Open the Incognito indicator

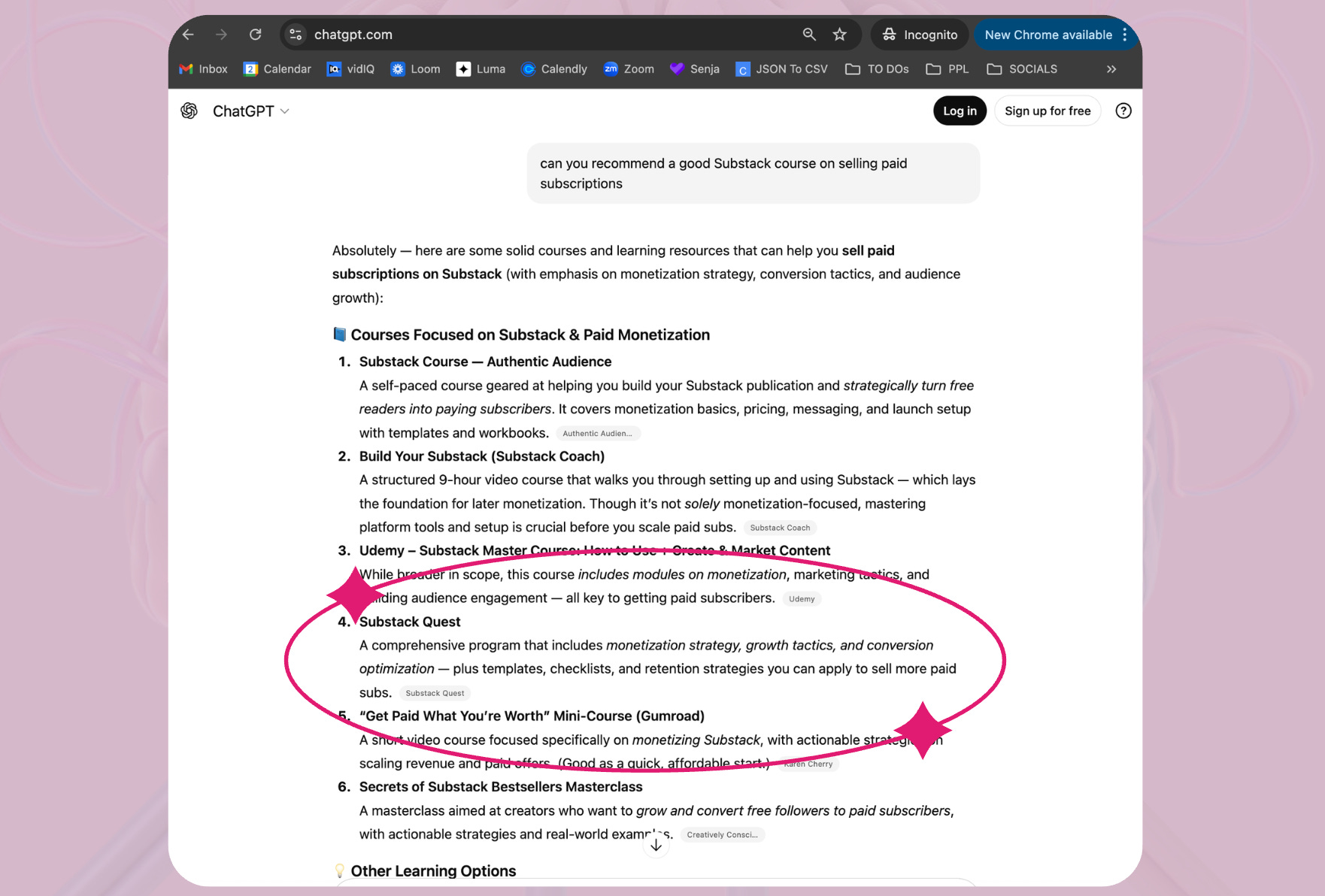point(920,35)
